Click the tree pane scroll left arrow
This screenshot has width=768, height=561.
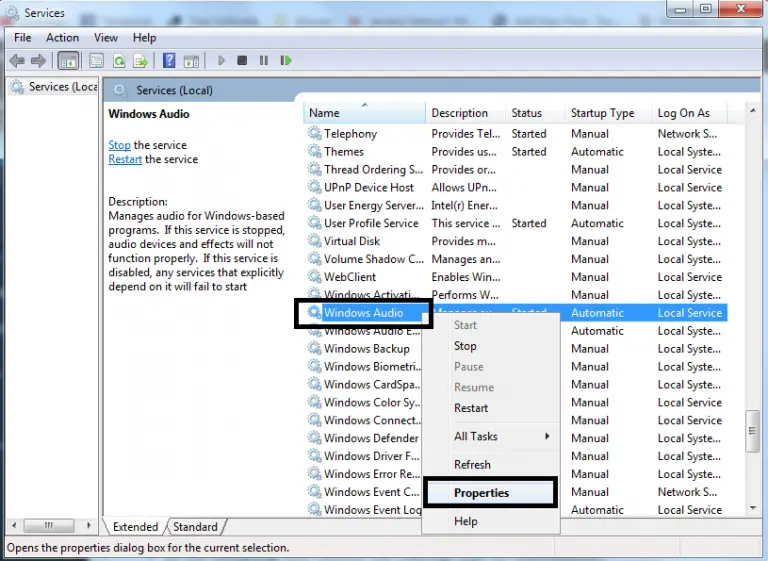pos(14,525)
